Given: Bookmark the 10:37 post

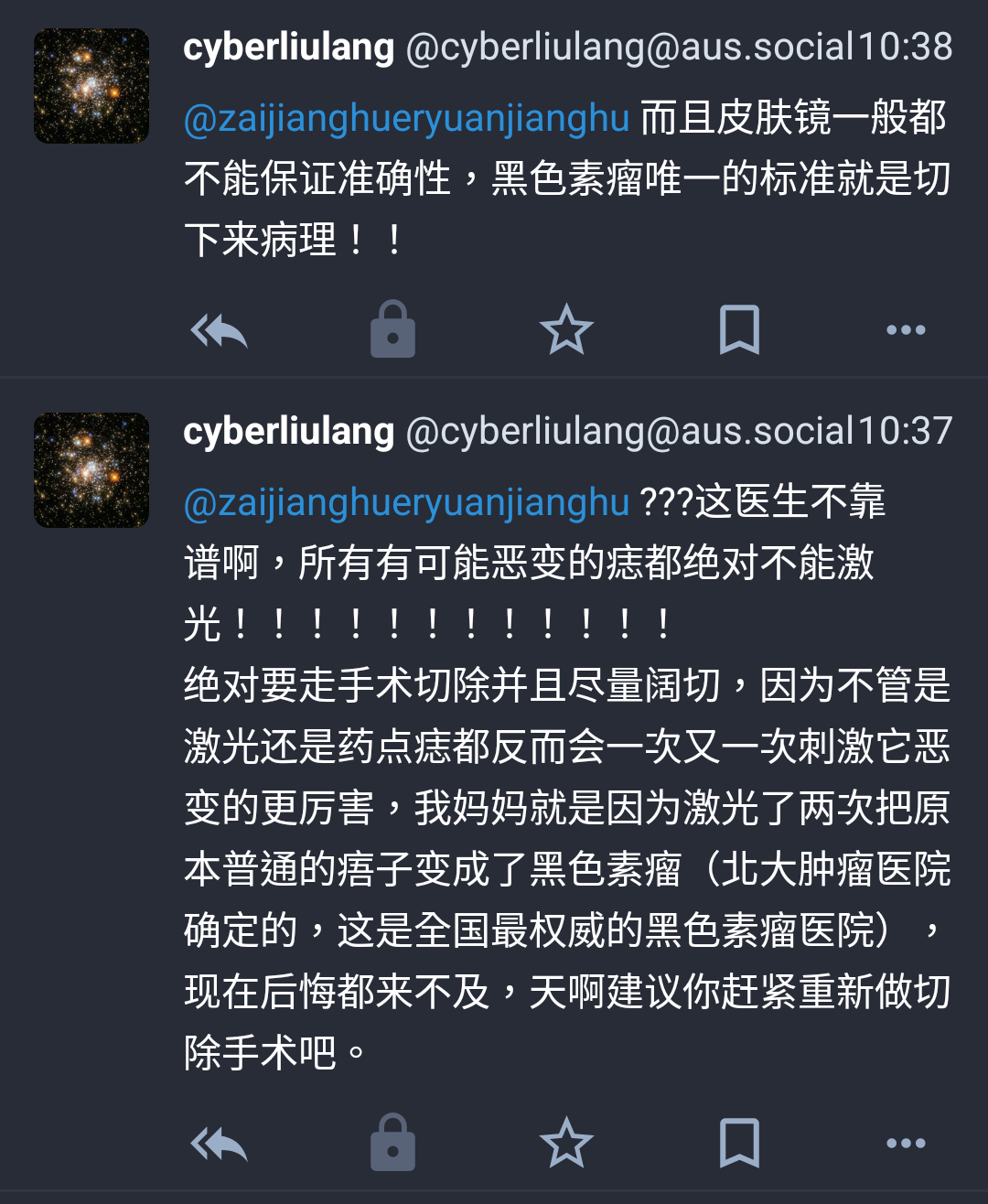Looking at the screenshot, I should pyautogui.click(x=739, y=1143).
